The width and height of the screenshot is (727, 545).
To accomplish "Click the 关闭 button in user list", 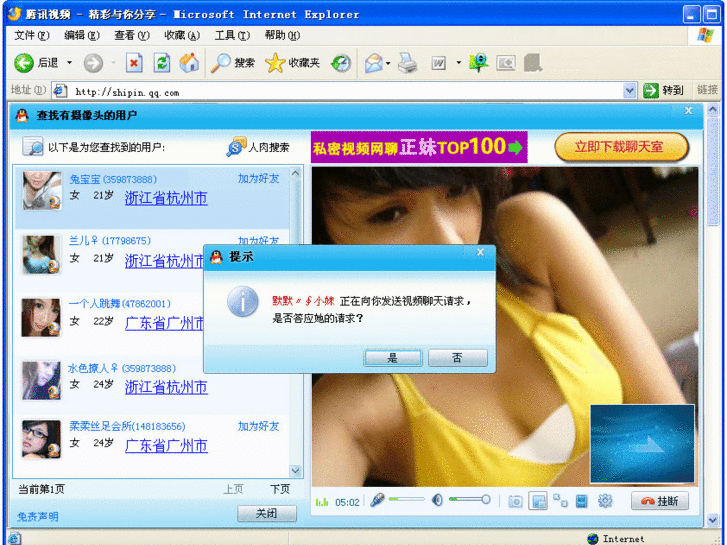I will click(267, 513).
